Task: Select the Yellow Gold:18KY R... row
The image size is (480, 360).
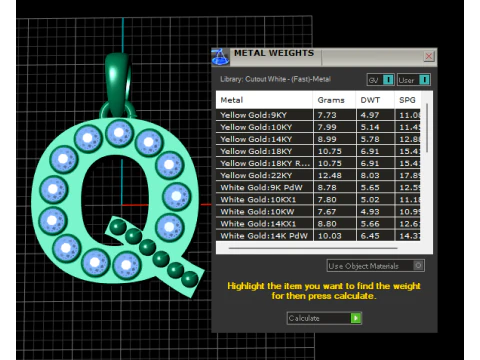Action: (318, 163)
